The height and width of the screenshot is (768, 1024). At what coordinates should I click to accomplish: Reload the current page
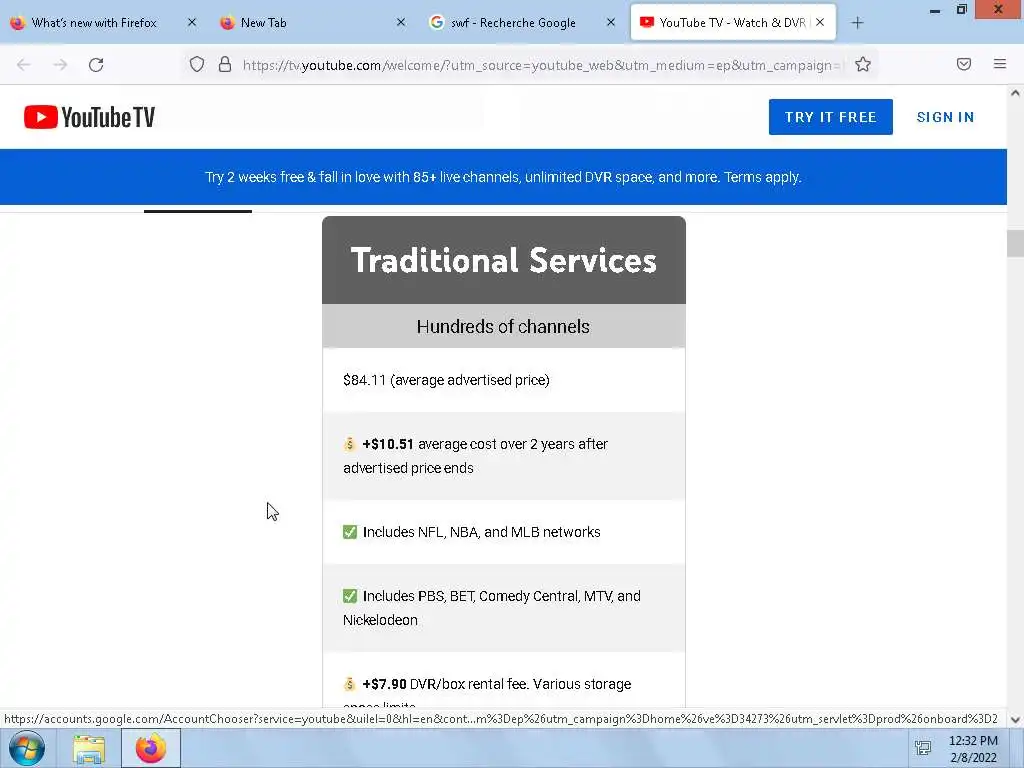(96, 65)
